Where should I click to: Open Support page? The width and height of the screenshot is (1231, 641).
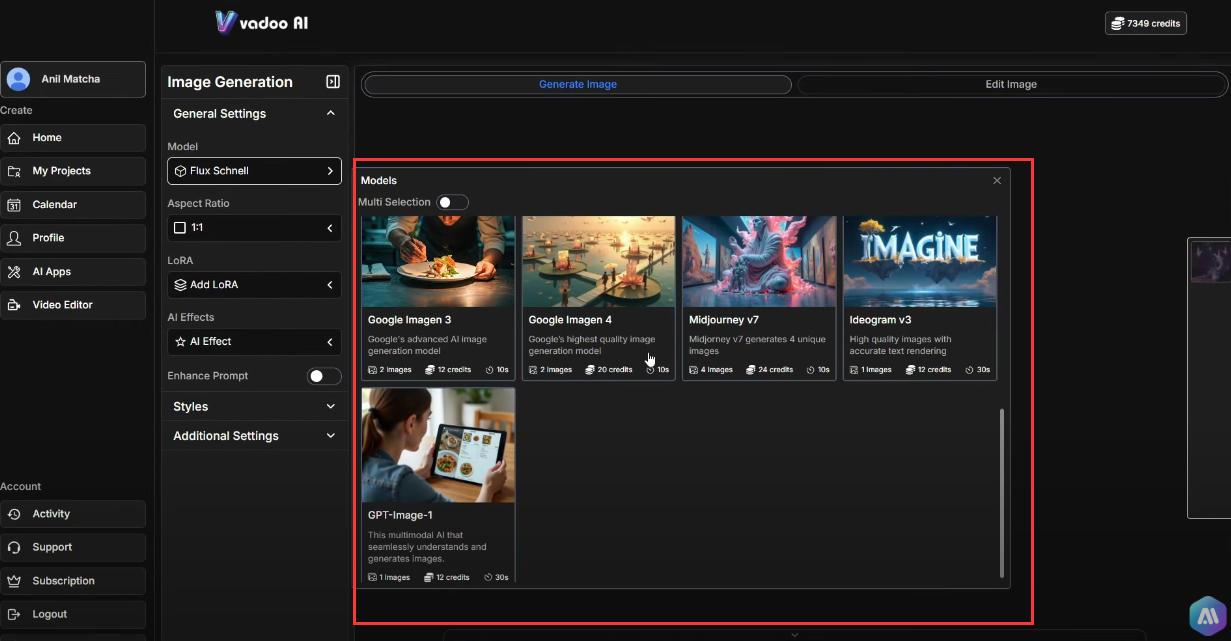[x=73, y=548]
